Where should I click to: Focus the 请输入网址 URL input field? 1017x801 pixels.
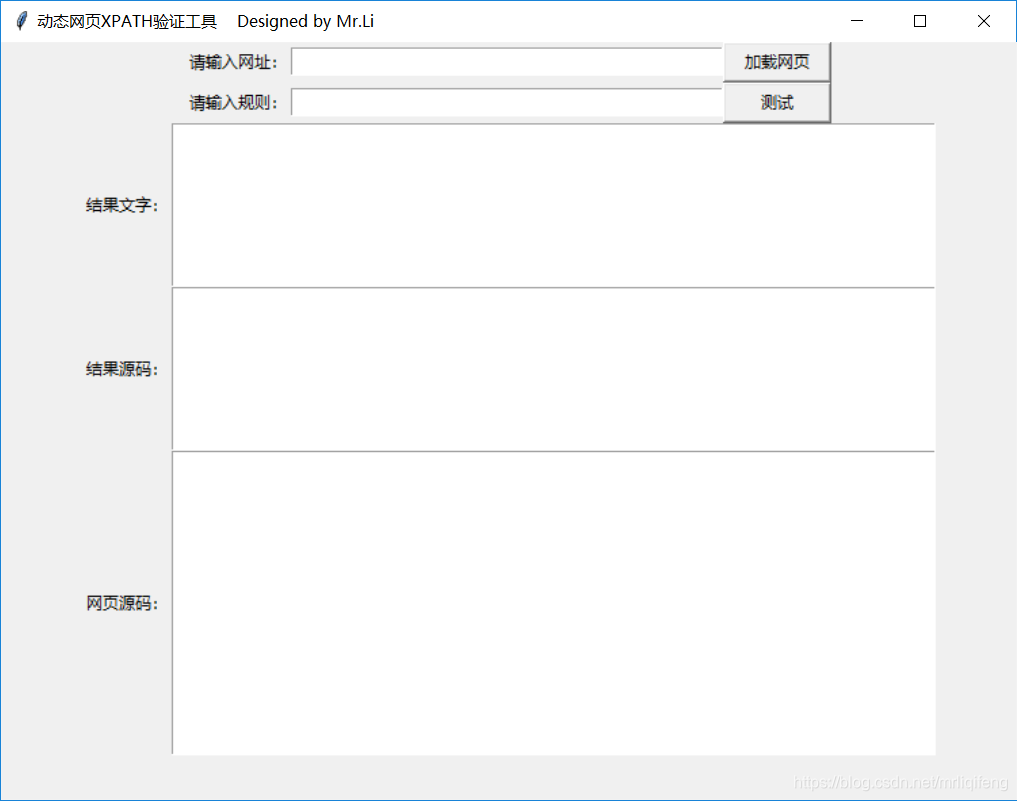(507, 62)
